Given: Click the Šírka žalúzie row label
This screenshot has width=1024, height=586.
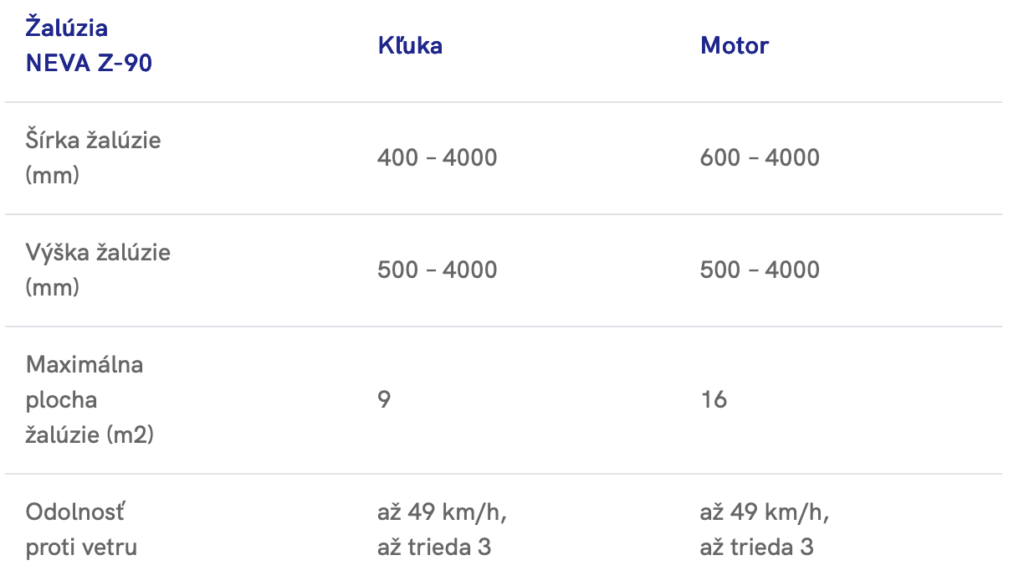Looking at the screenshot, I should tap(93, 140).
